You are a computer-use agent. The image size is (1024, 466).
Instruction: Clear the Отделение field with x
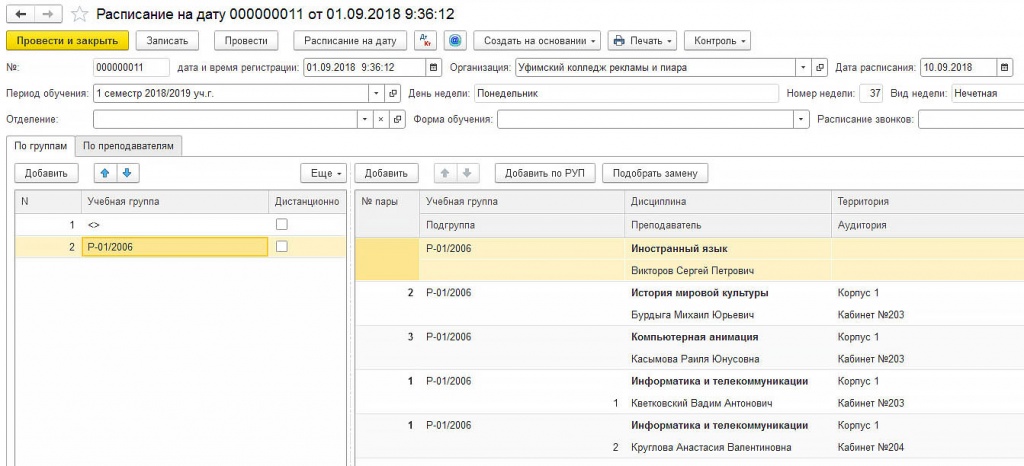(x=380, y=120)
